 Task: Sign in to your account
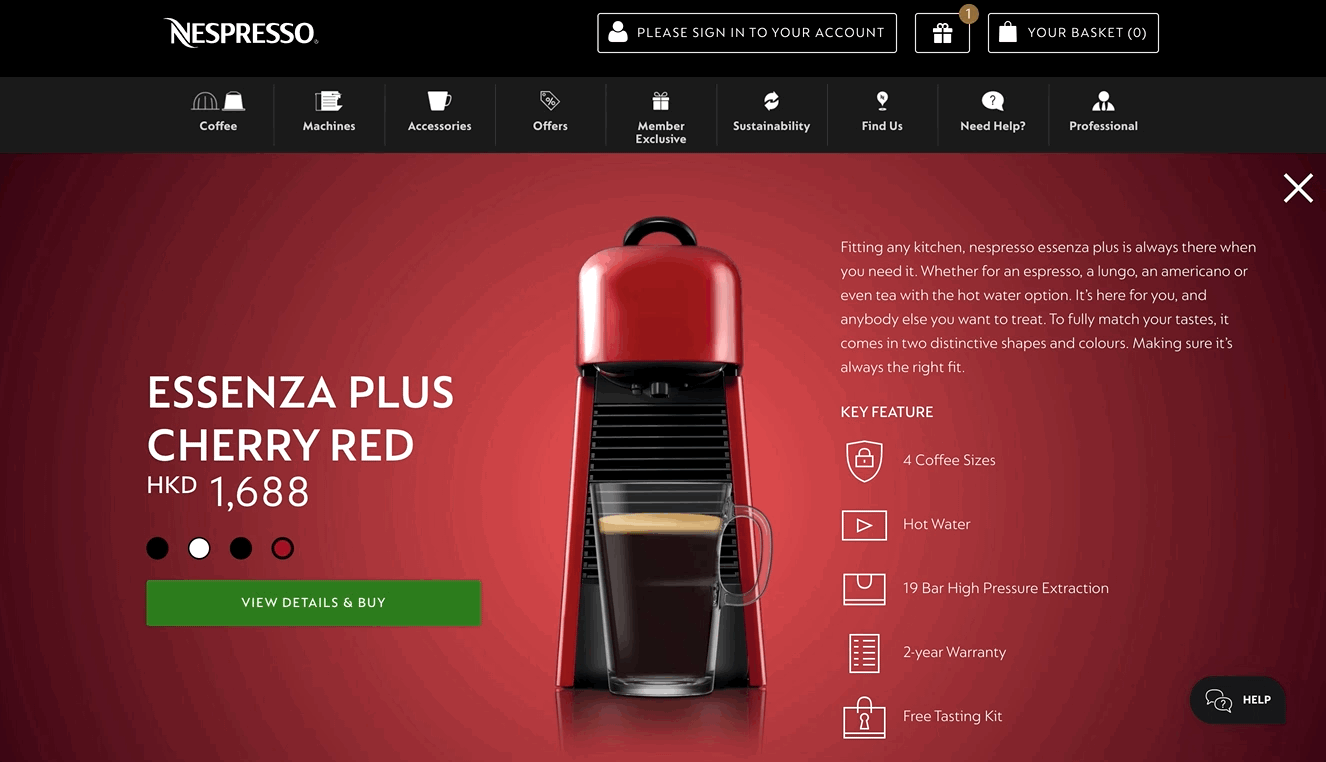(x=747, y=33)
